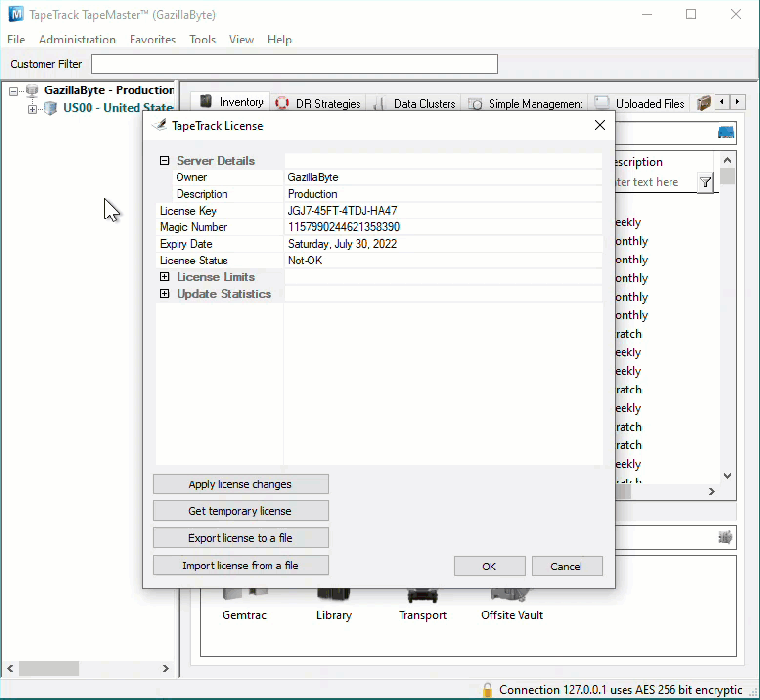Click Apply license changes button
The image size is (760, 700).
(241, 484)
